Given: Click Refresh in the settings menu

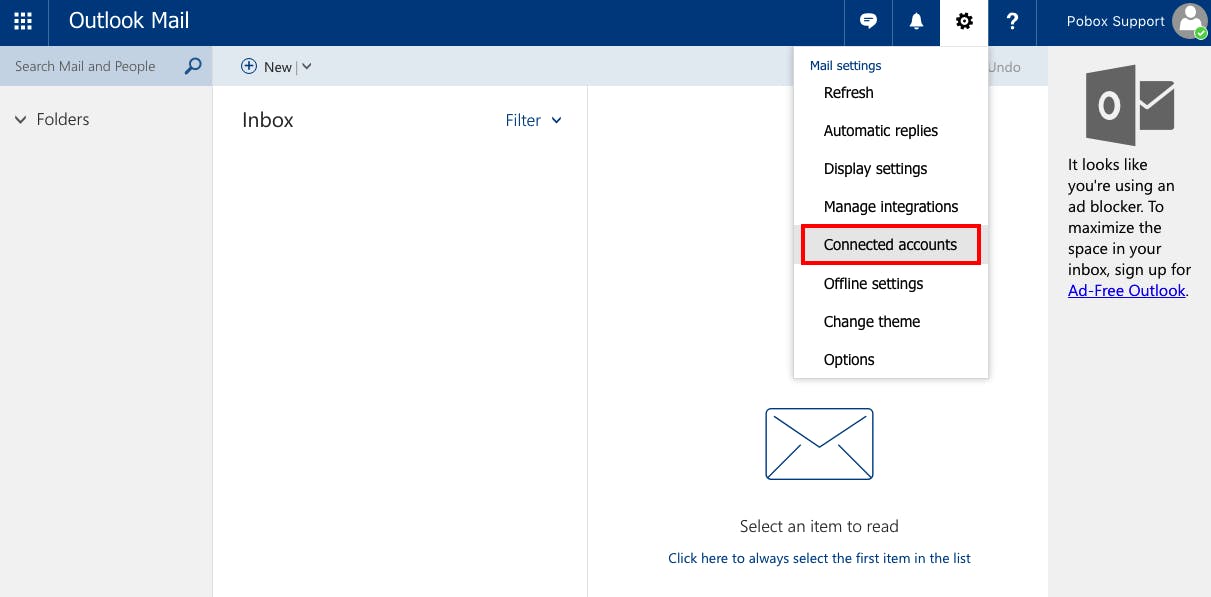Looking at the screenshot, I should 847,92.
